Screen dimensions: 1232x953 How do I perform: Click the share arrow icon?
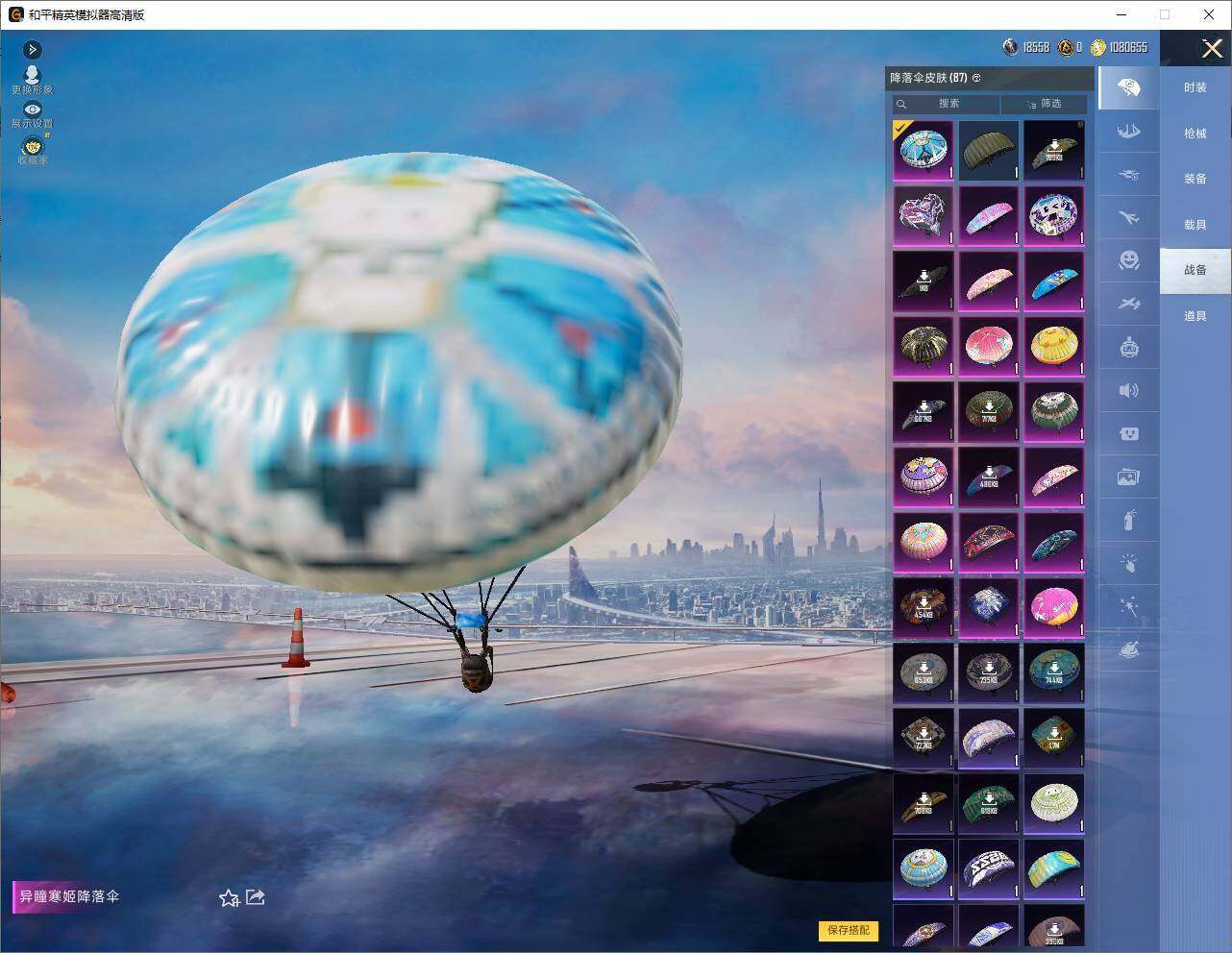tap(256, 897)
